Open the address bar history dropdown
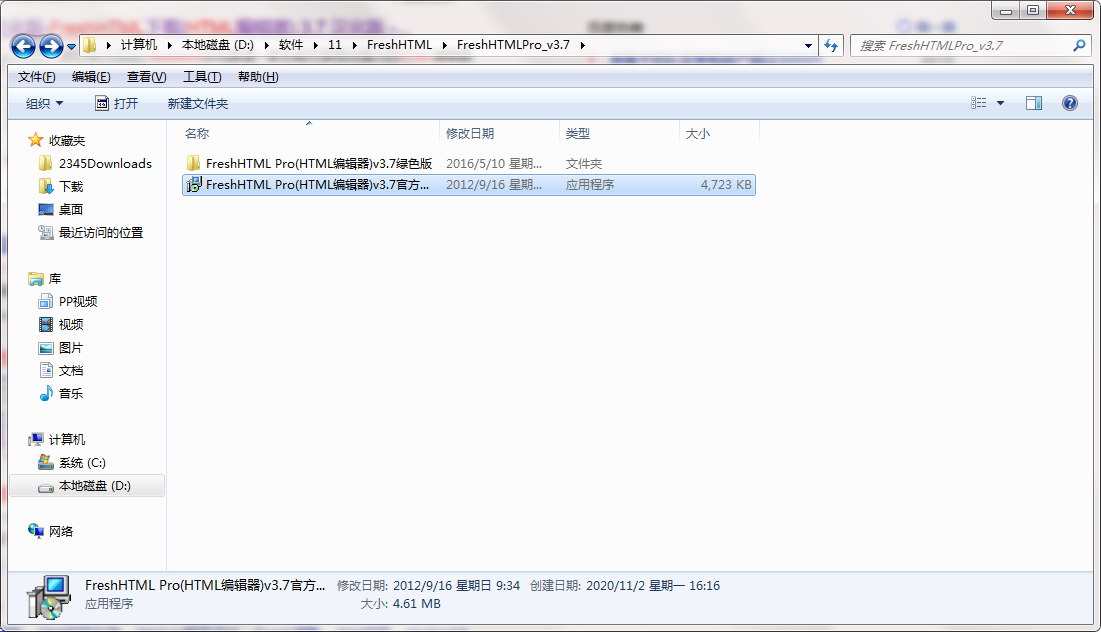 coord(808,46)
